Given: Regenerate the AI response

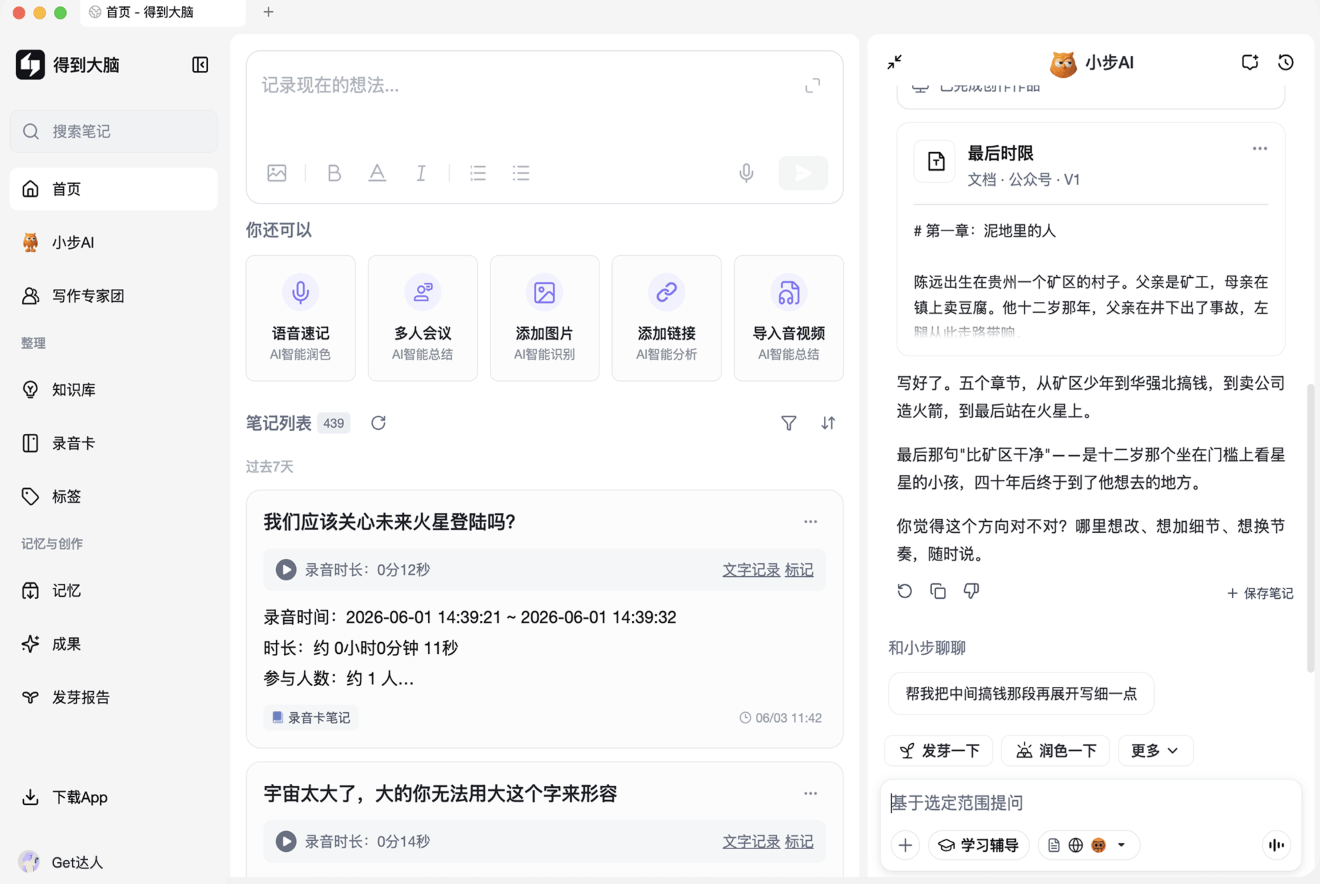Looking at the screenshot, I should (905, 591).
